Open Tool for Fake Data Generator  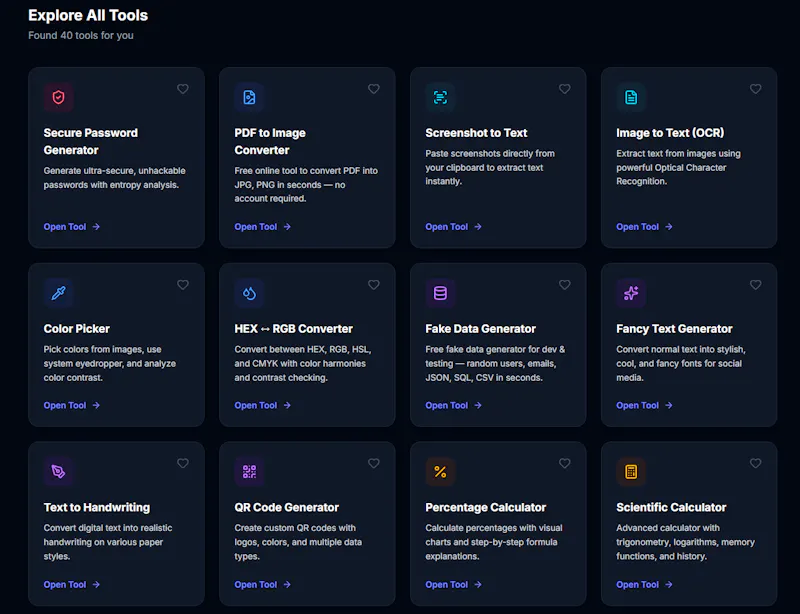[454, 405]
